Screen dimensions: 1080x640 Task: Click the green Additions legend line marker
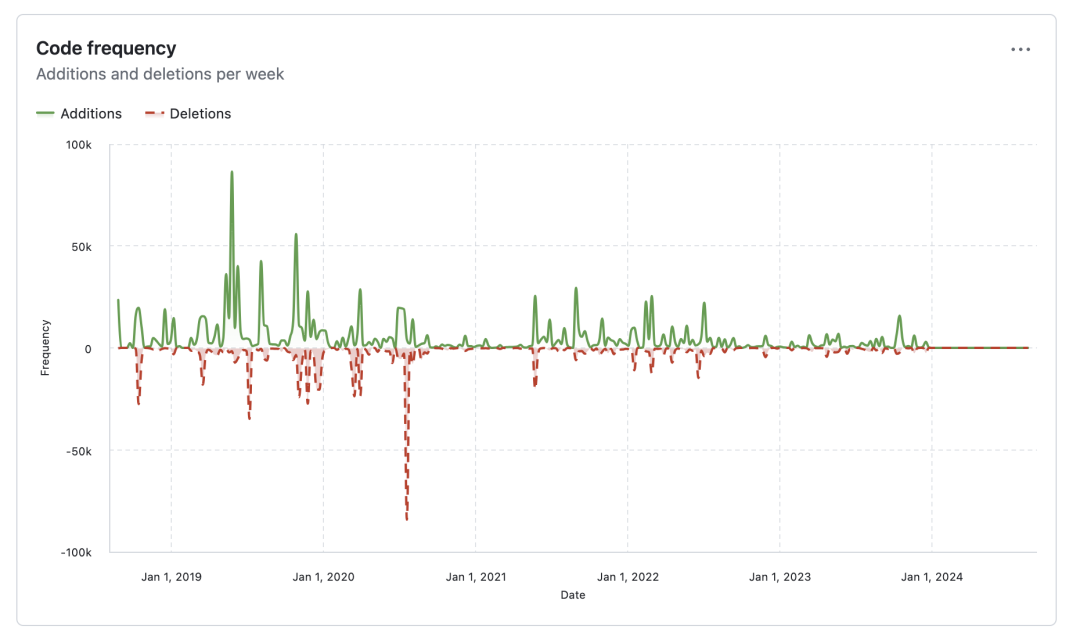pos(46,114)
